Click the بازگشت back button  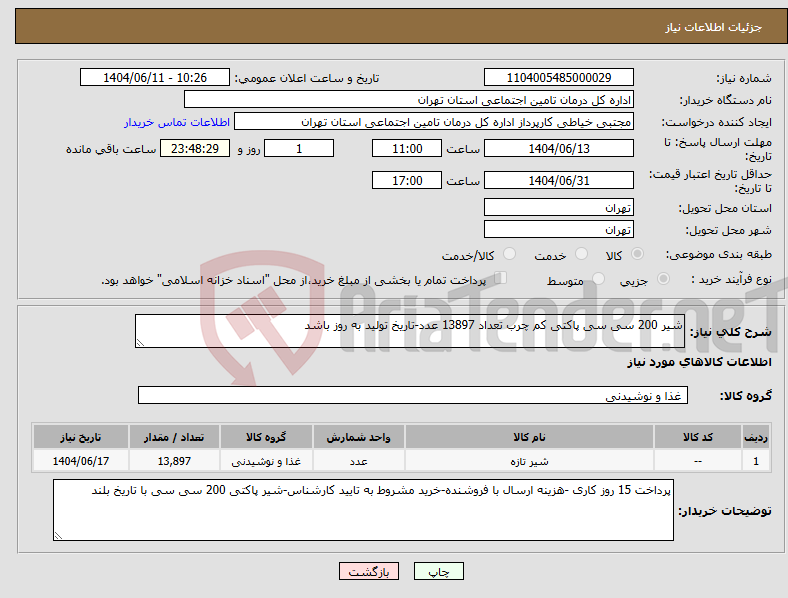[369, 571]
